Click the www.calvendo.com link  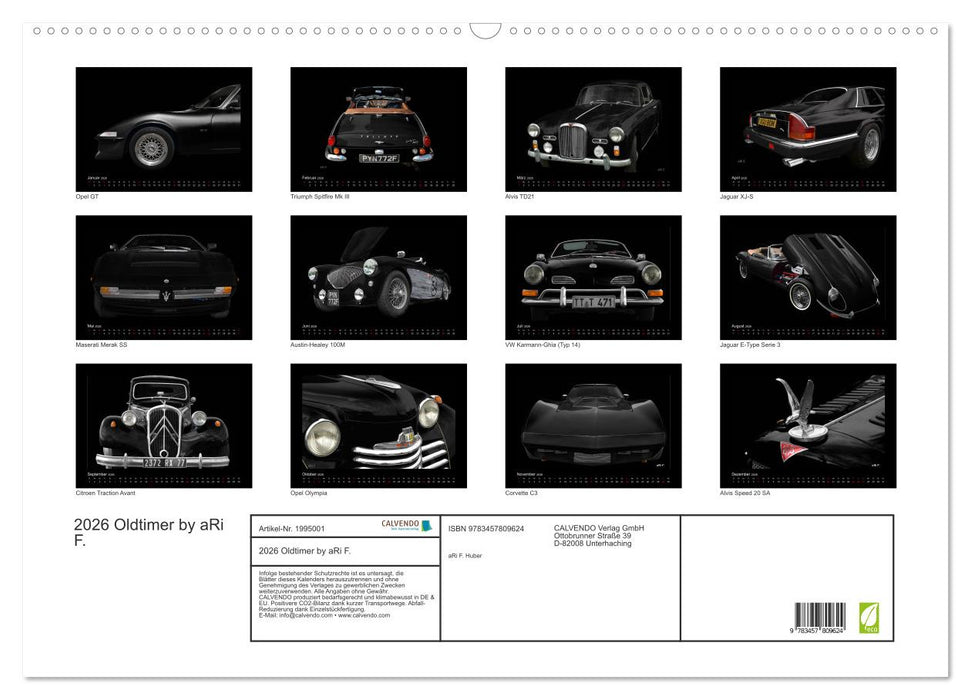click(363, 615)
